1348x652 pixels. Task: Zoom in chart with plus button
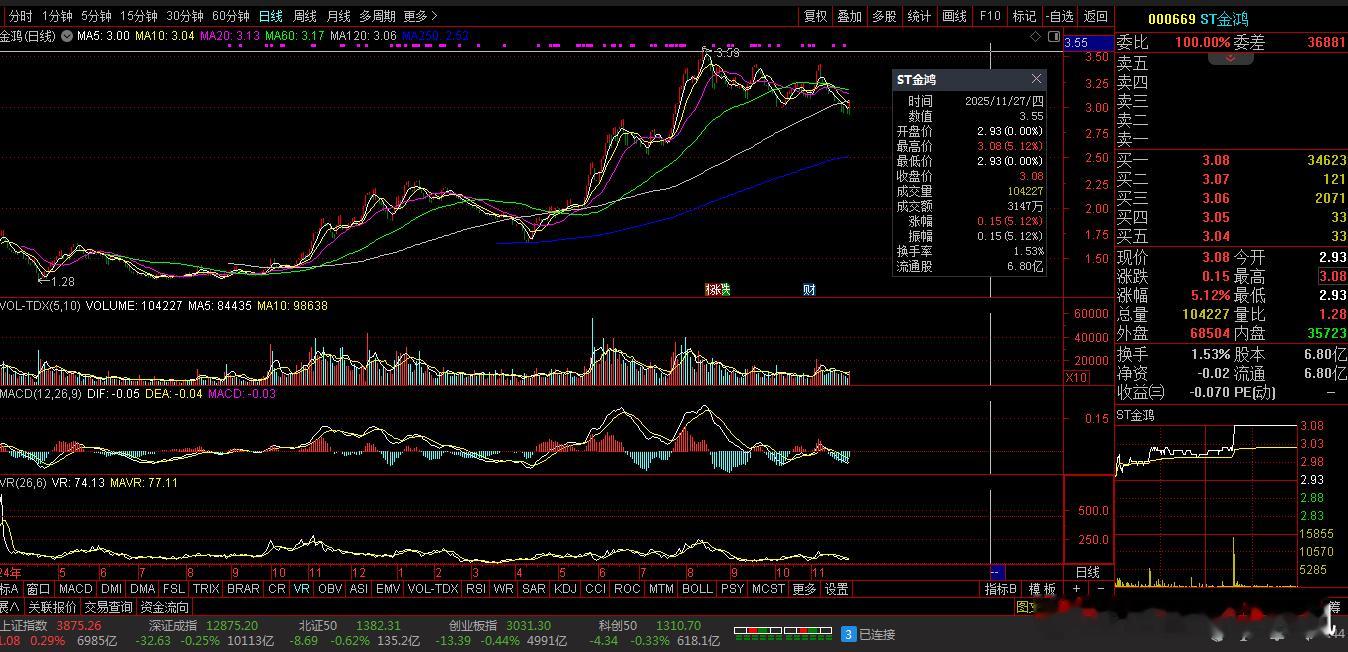pos(1076,589)
